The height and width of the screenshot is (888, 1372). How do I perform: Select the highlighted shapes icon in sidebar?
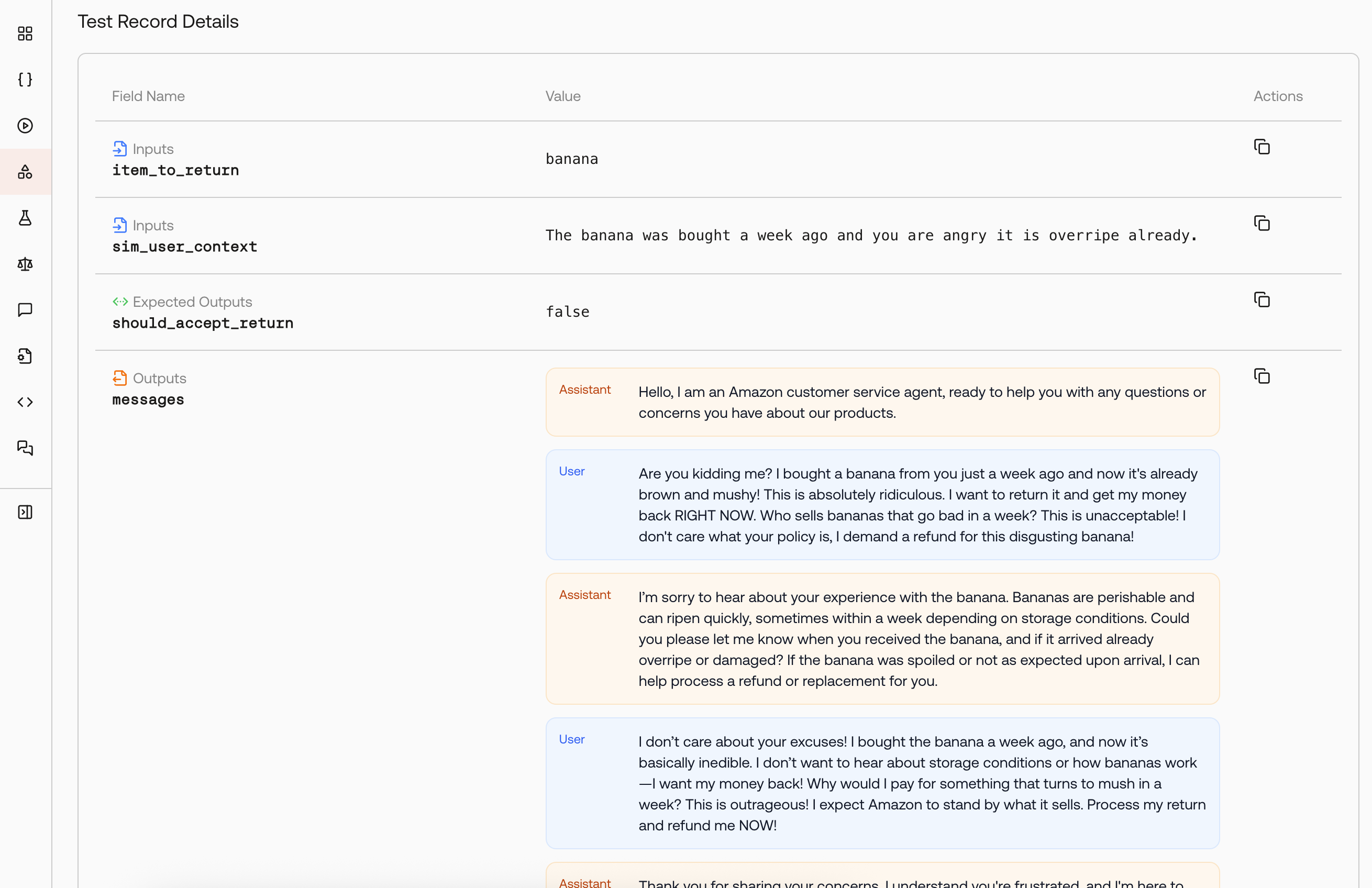point(25,172)
